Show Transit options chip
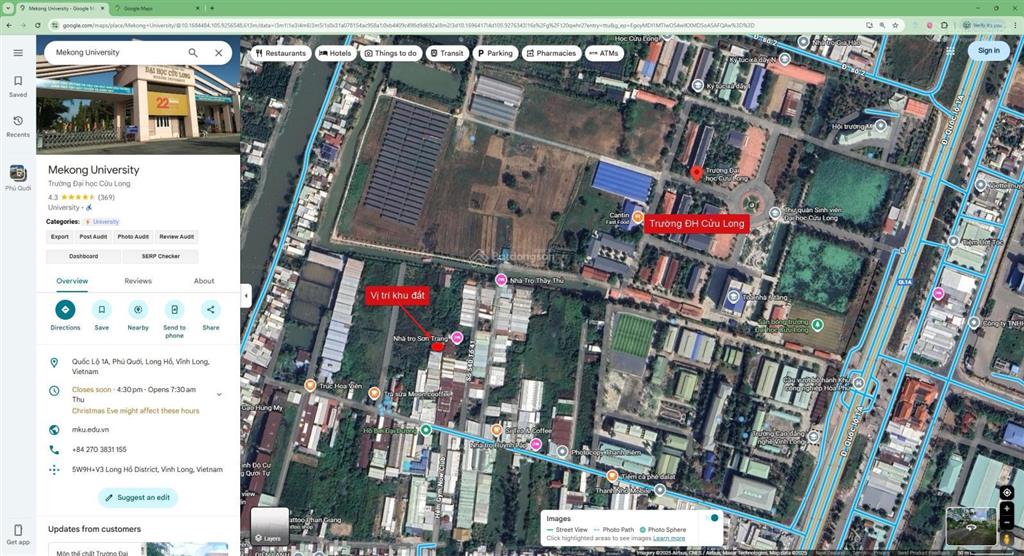 [447, 53]
